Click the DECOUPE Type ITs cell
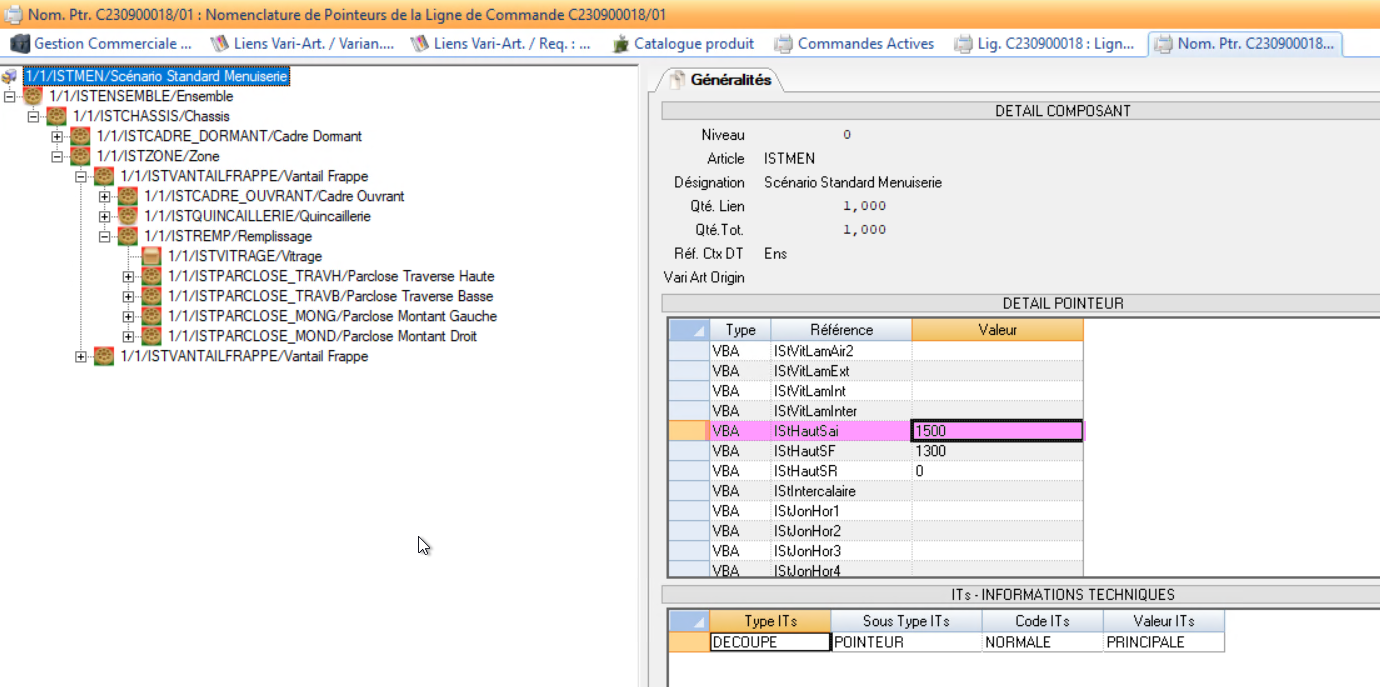 click(x=769, y=642)
